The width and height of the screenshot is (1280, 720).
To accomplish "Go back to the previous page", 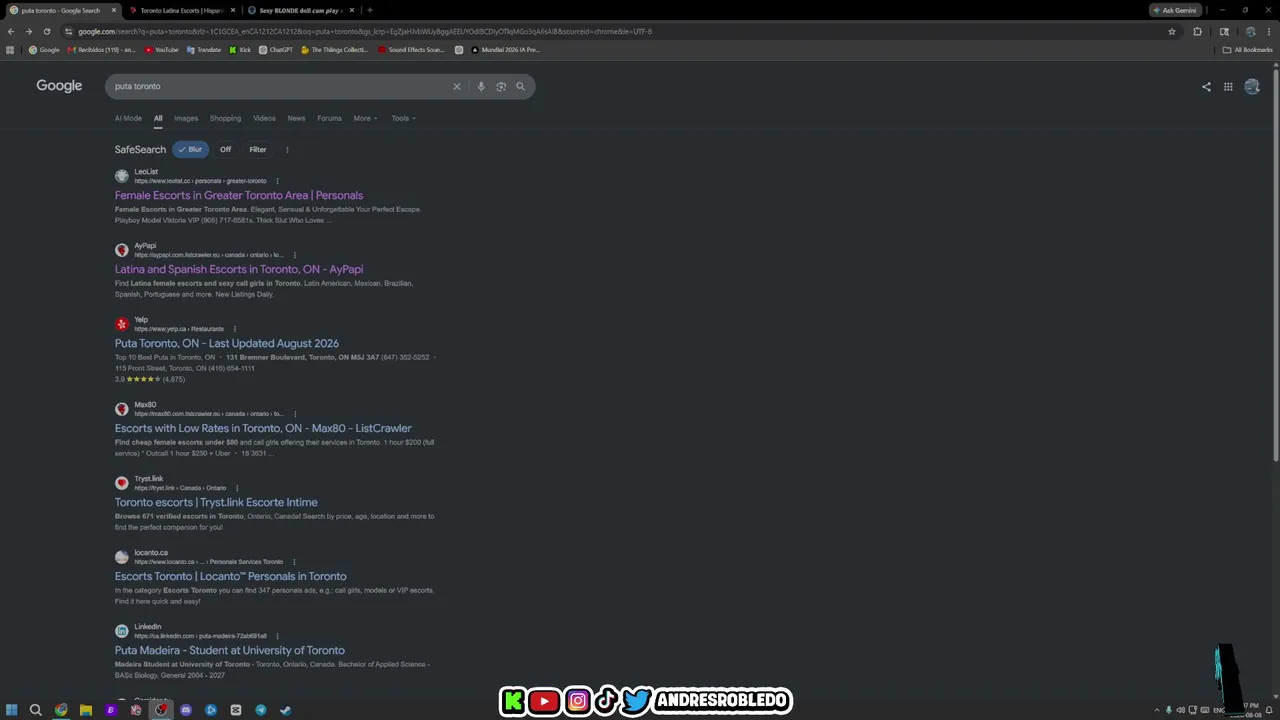I will click(11, 31).
